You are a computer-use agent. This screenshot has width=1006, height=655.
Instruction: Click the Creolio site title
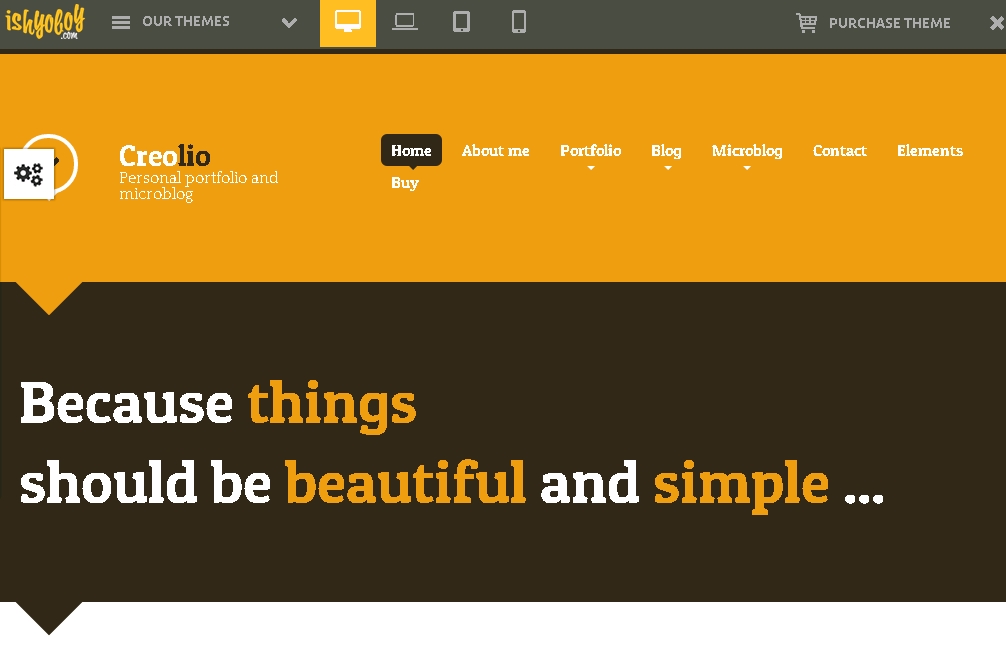coord(165,156)
